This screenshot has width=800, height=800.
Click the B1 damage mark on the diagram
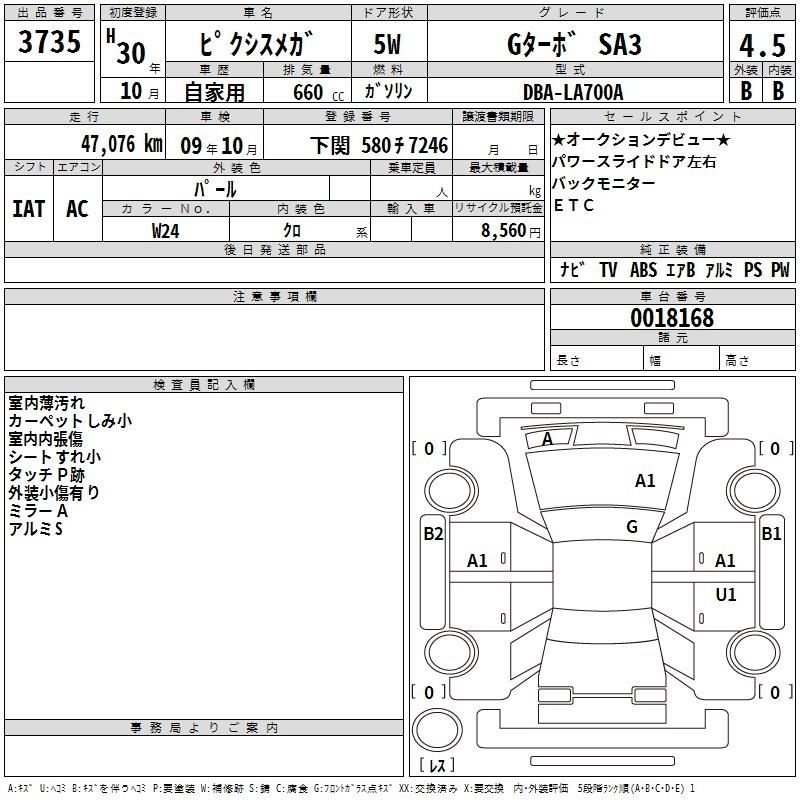771,534
